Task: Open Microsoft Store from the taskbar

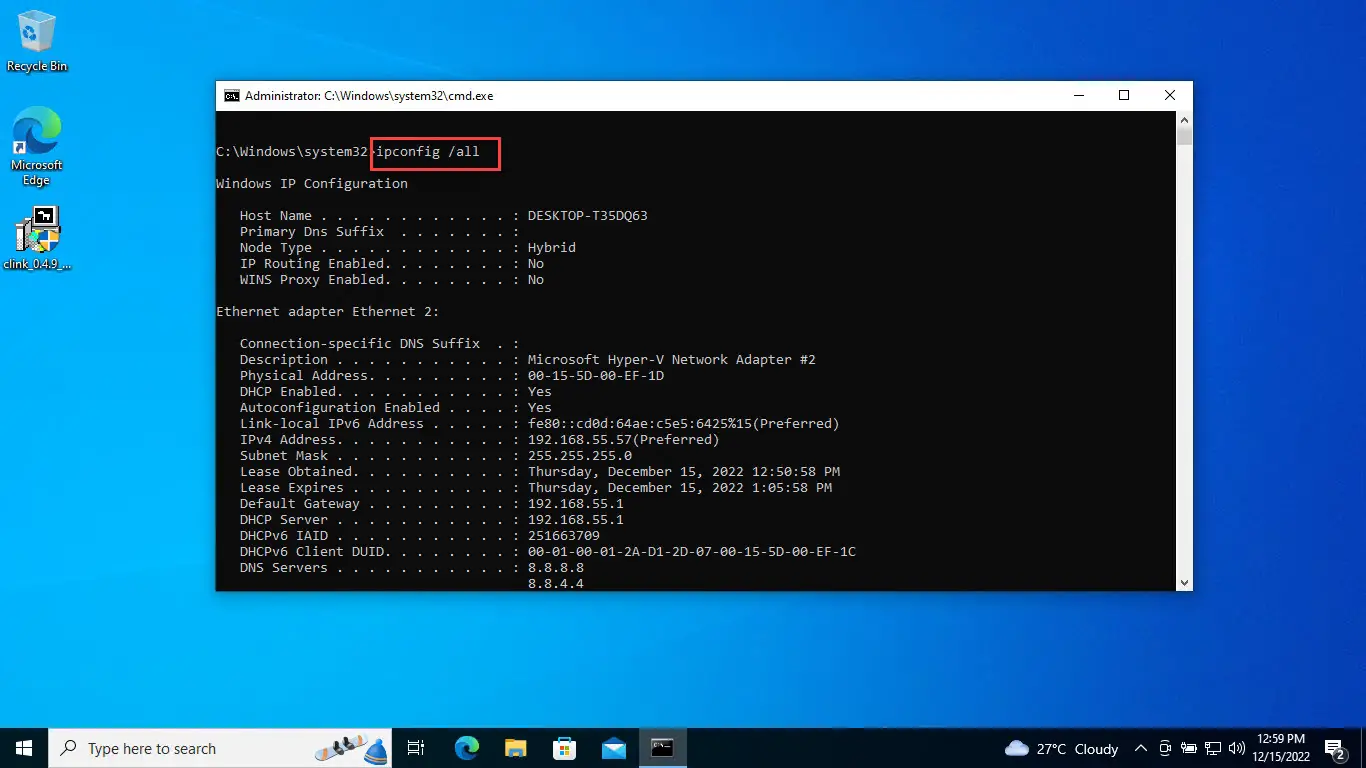Action: (564, 748)
